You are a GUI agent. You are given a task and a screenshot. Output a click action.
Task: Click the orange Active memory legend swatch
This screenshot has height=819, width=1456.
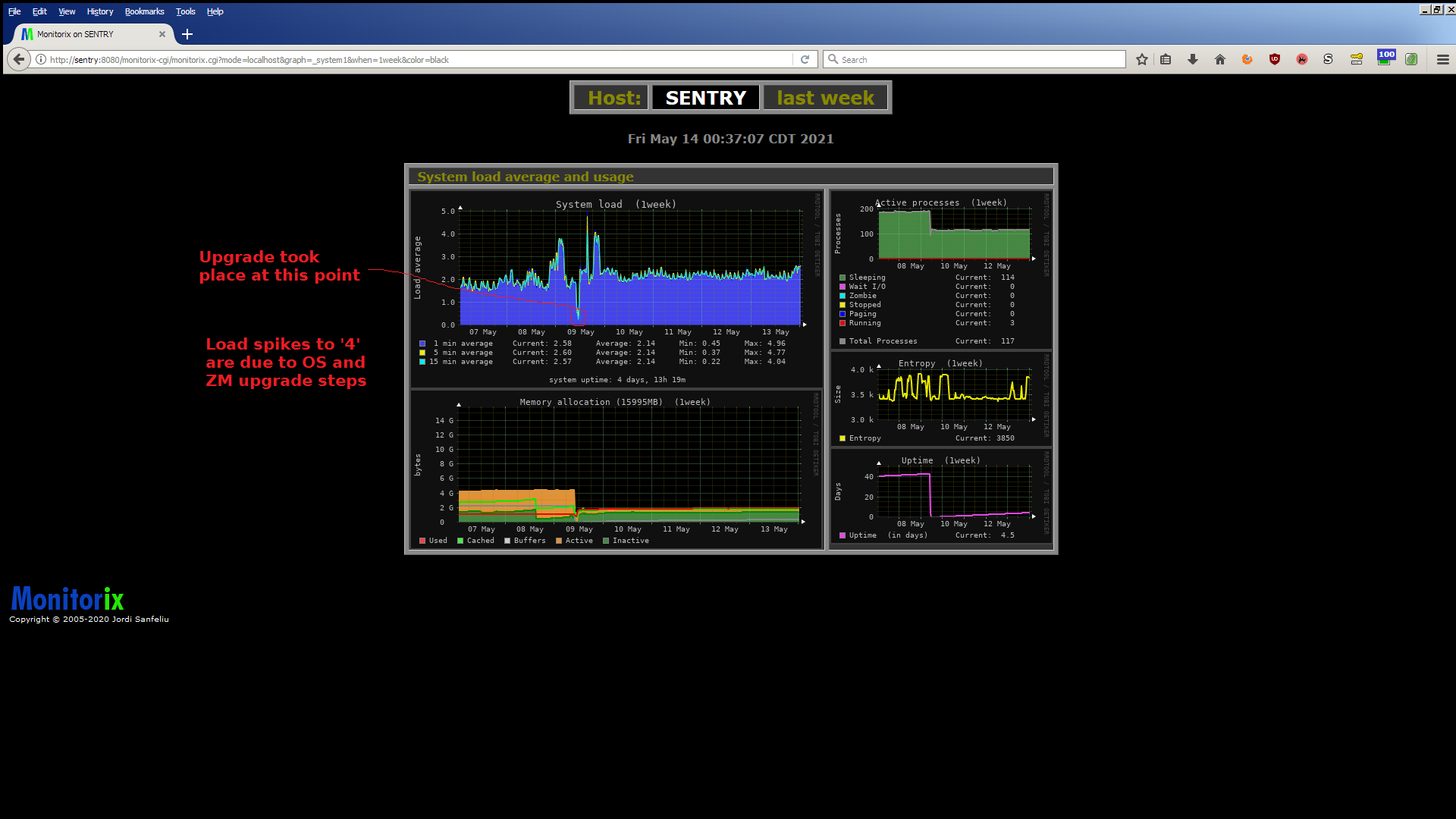tap(559, 541)
